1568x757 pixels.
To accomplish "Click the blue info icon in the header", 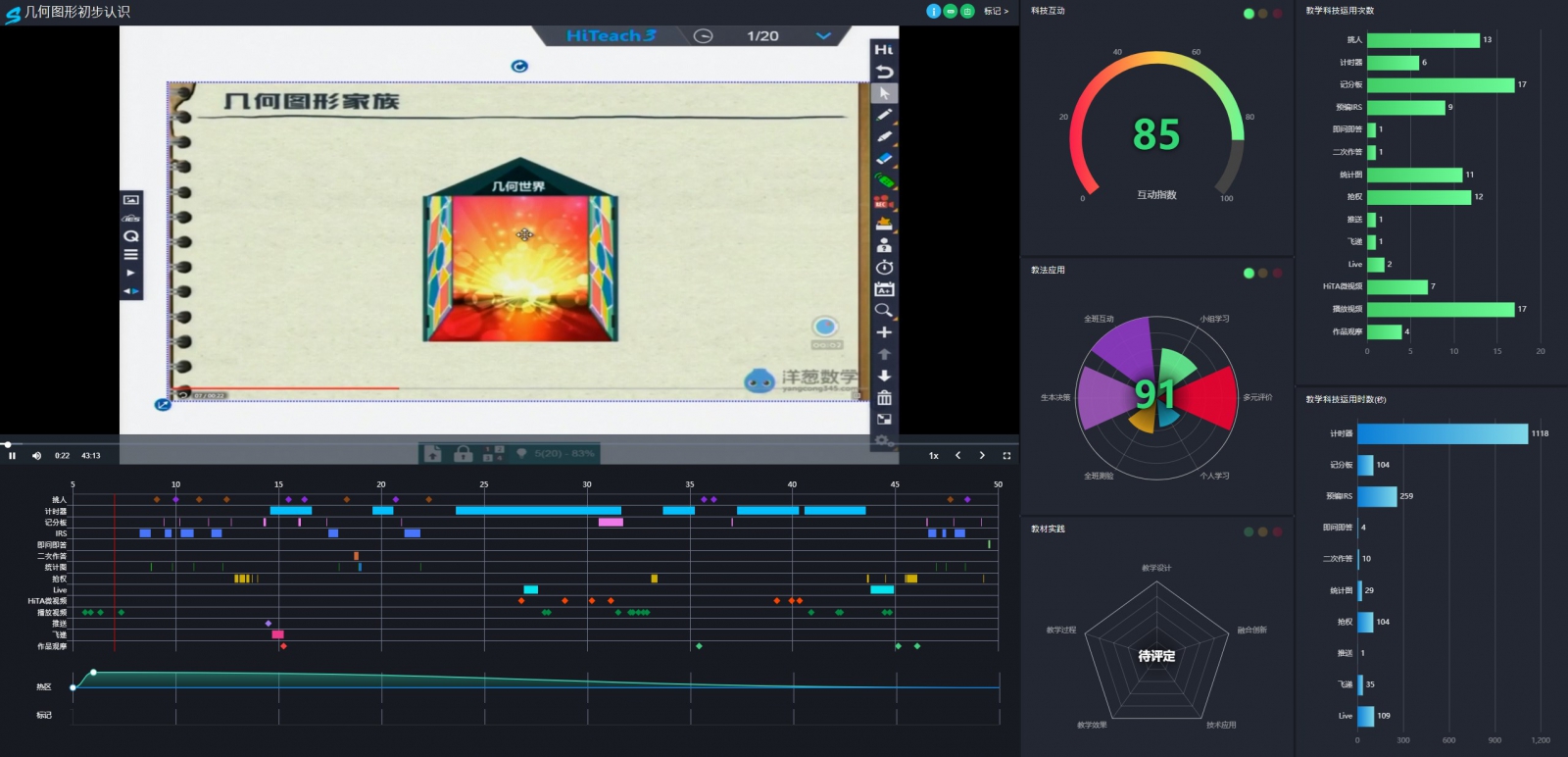I will [933, 11].
